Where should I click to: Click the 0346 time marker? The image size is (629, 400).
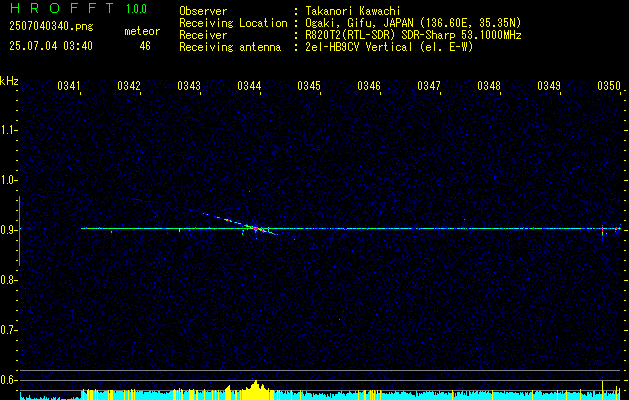click(369, 86)
